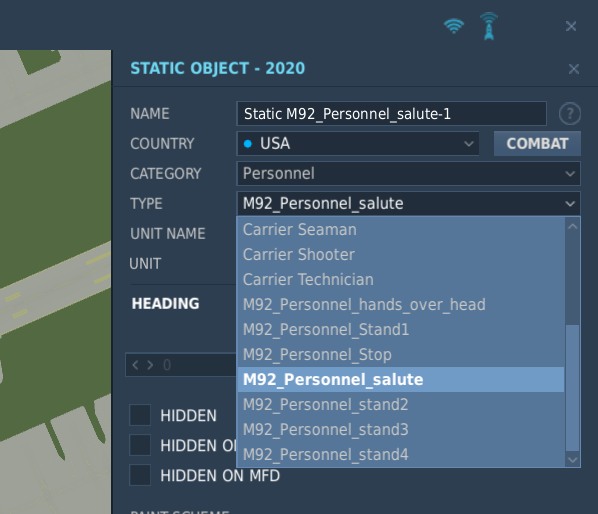The height and width of the screenshot is (514, 598).
Task: Click the dropdown list scrollbar thumb
Action: click(x=572, y=388)
